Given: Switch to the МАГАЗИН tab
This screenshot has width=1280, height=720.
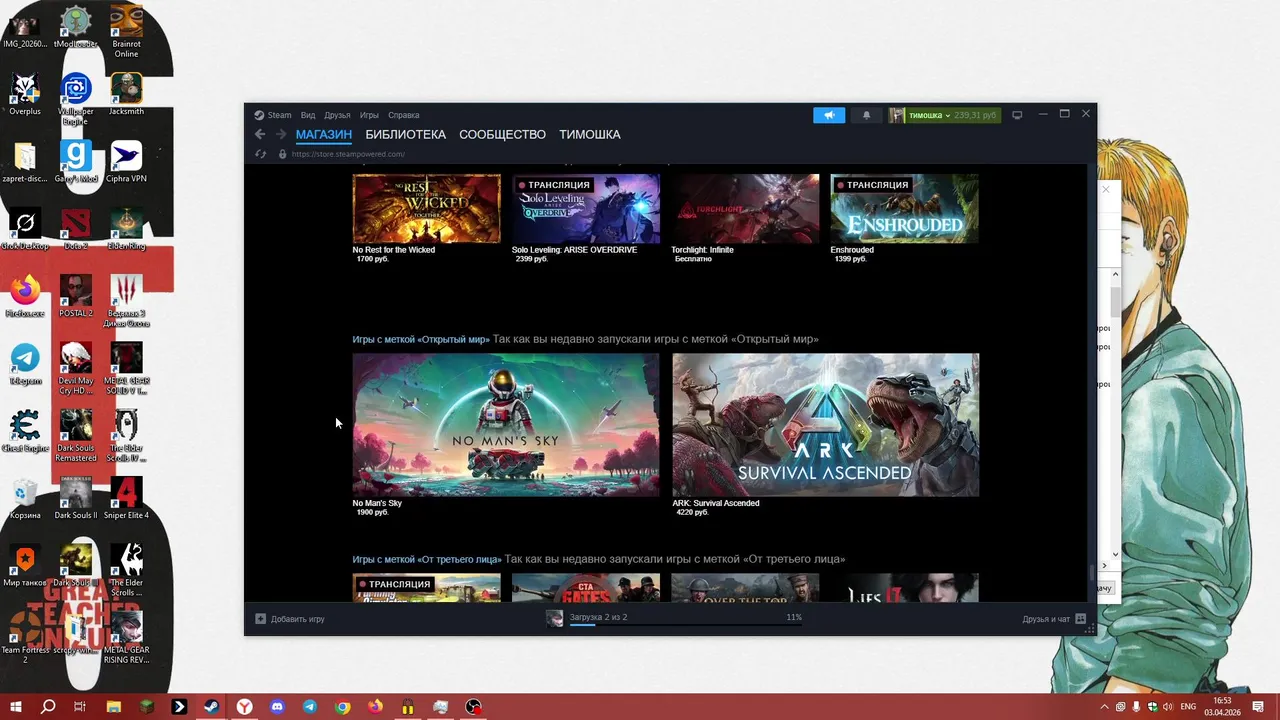Looking at the screenshot, I should [x=324, y=134].
